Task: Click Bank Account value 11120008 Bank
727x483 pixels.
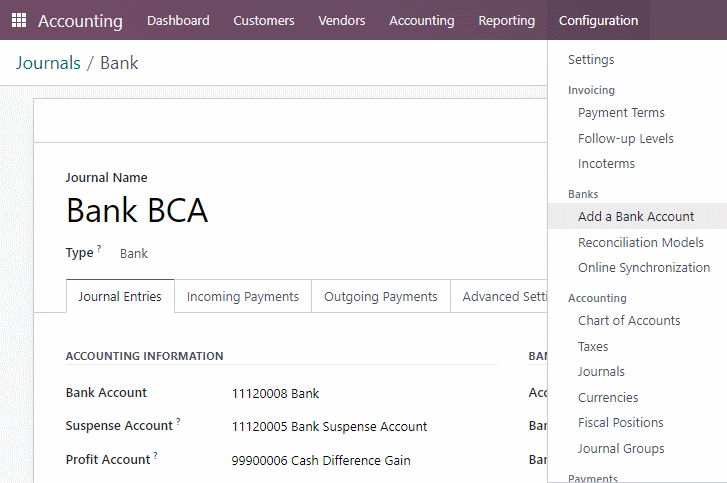Action: click(x=275, y=394)
